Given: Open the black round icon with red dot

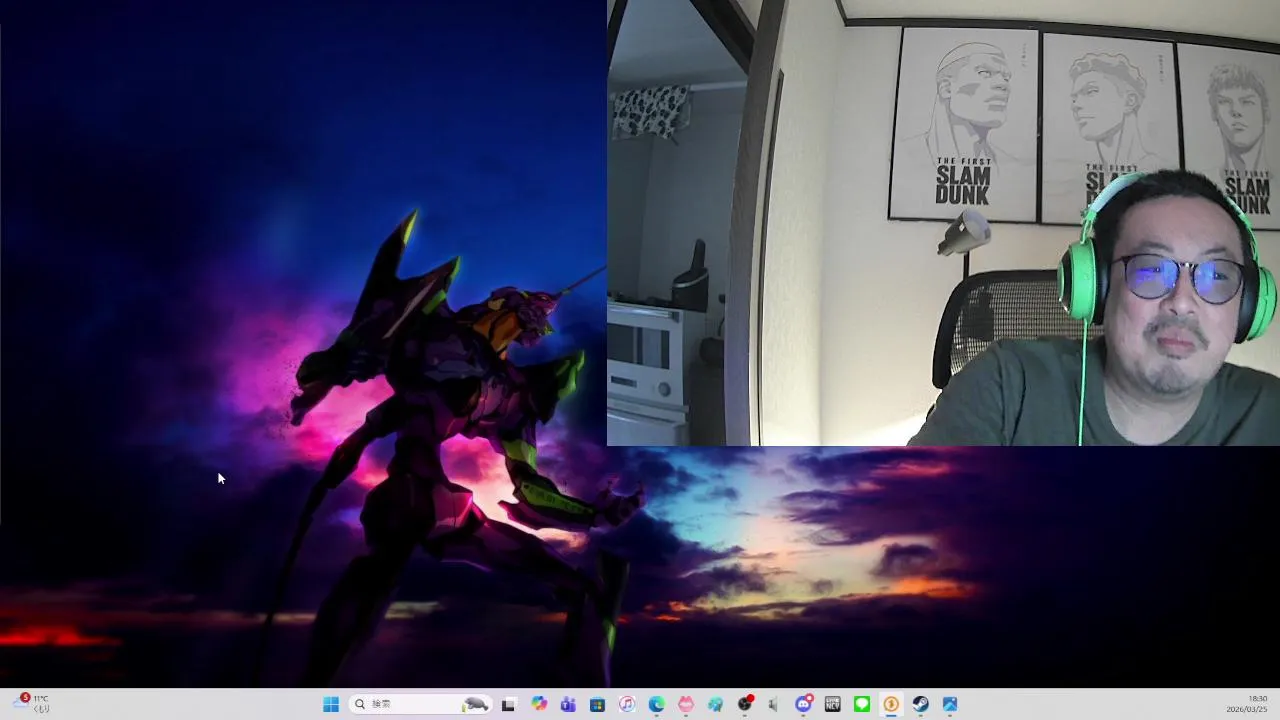Looking at the screenshot, I should click(744, 704).
